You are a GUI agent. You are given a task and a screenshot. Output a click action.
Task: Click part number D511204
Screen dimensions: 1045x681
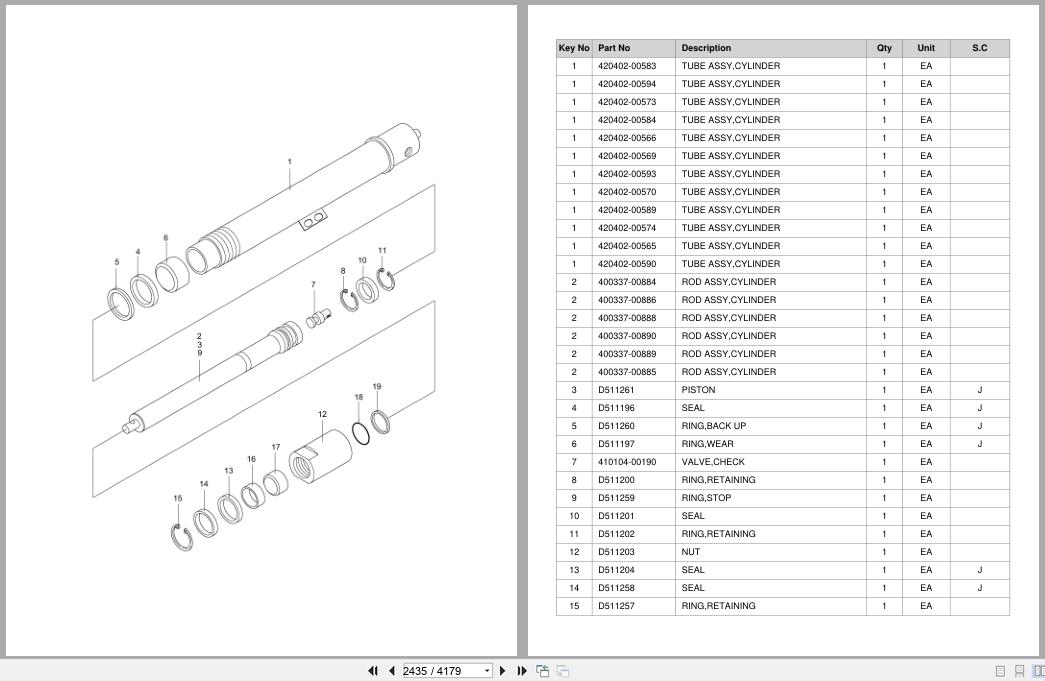tap(616, 570)
